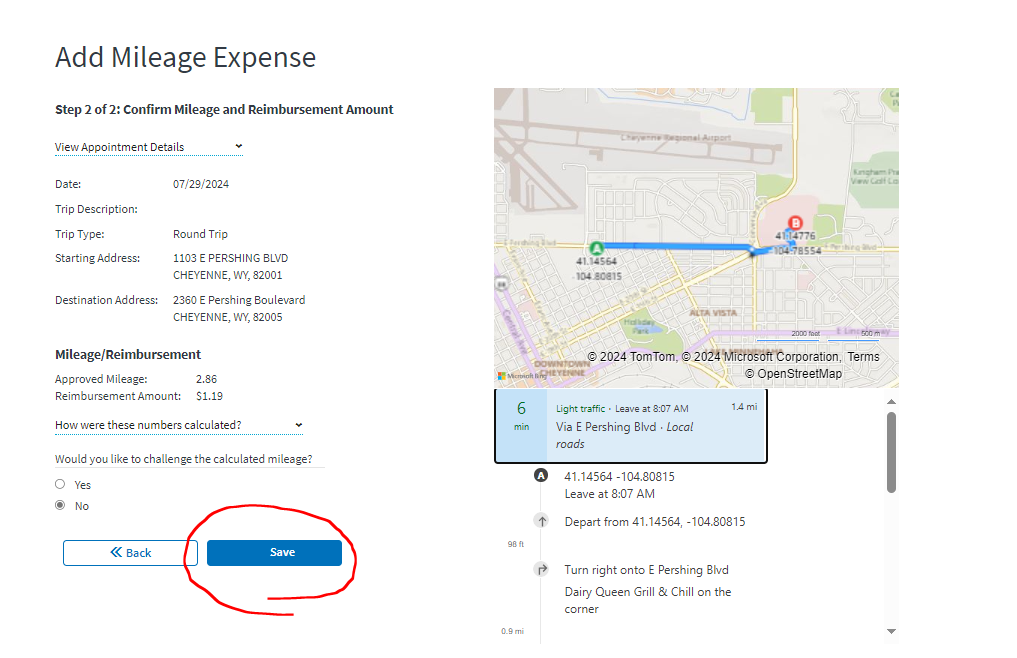The image size is (1017, 658).
Task: Click the green A start marker on map
Action: pyautogui.click(x=597, y=247)
